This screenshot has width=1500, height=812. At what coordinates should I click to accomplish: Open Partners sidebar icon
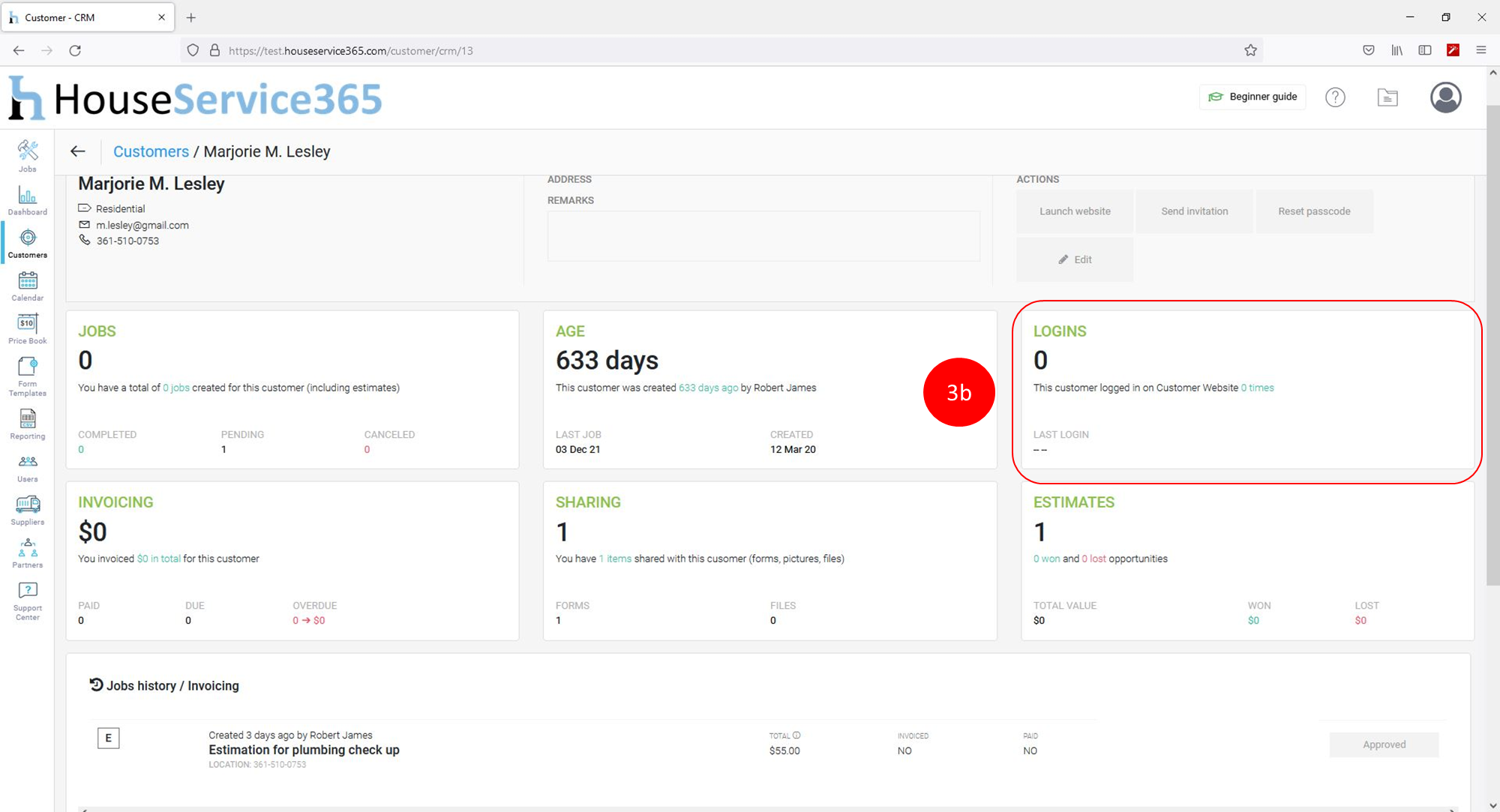[x=28, y=553]
